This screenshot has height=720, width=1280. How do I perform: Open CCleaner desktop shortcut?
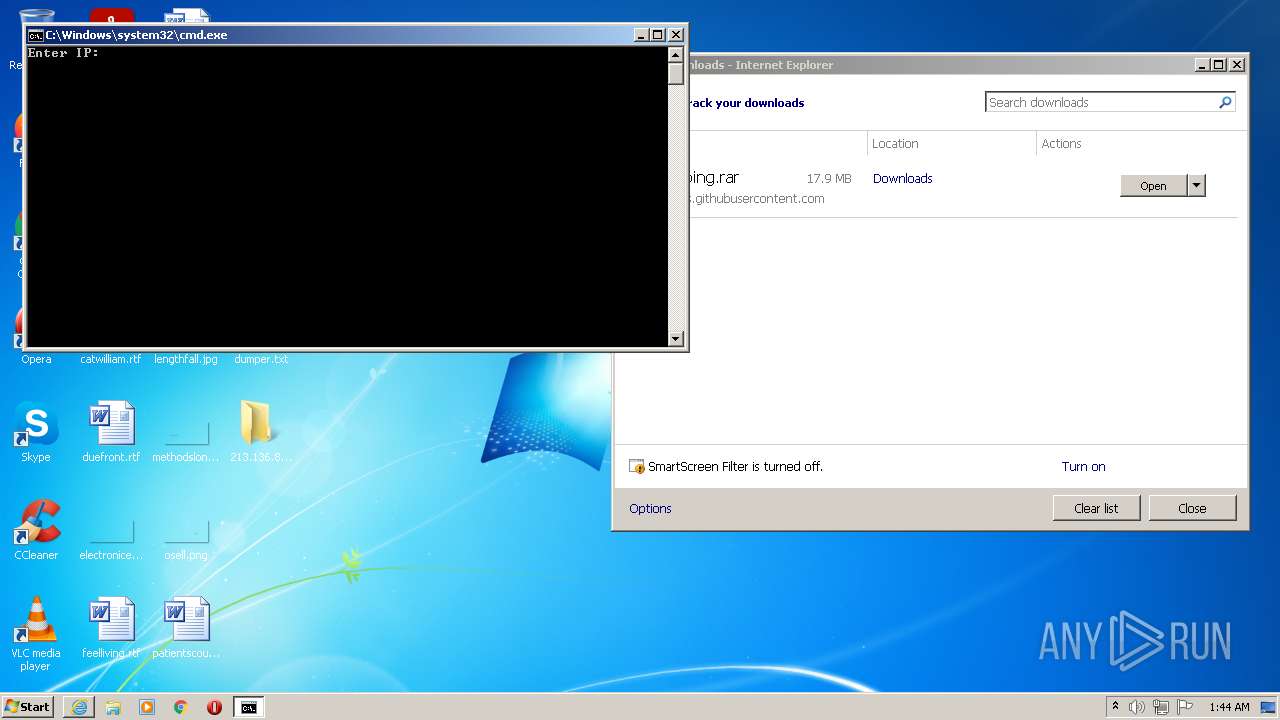tap(36, 530)
